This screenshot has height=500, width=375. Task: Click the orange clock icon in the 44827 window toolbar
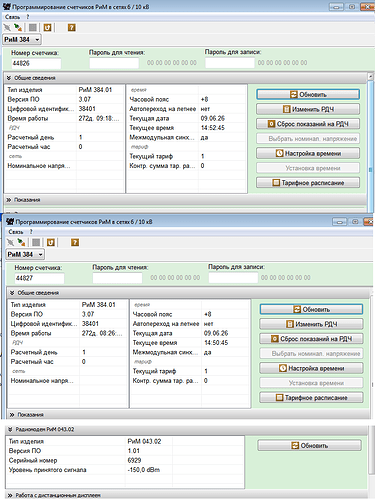(51, 242)
